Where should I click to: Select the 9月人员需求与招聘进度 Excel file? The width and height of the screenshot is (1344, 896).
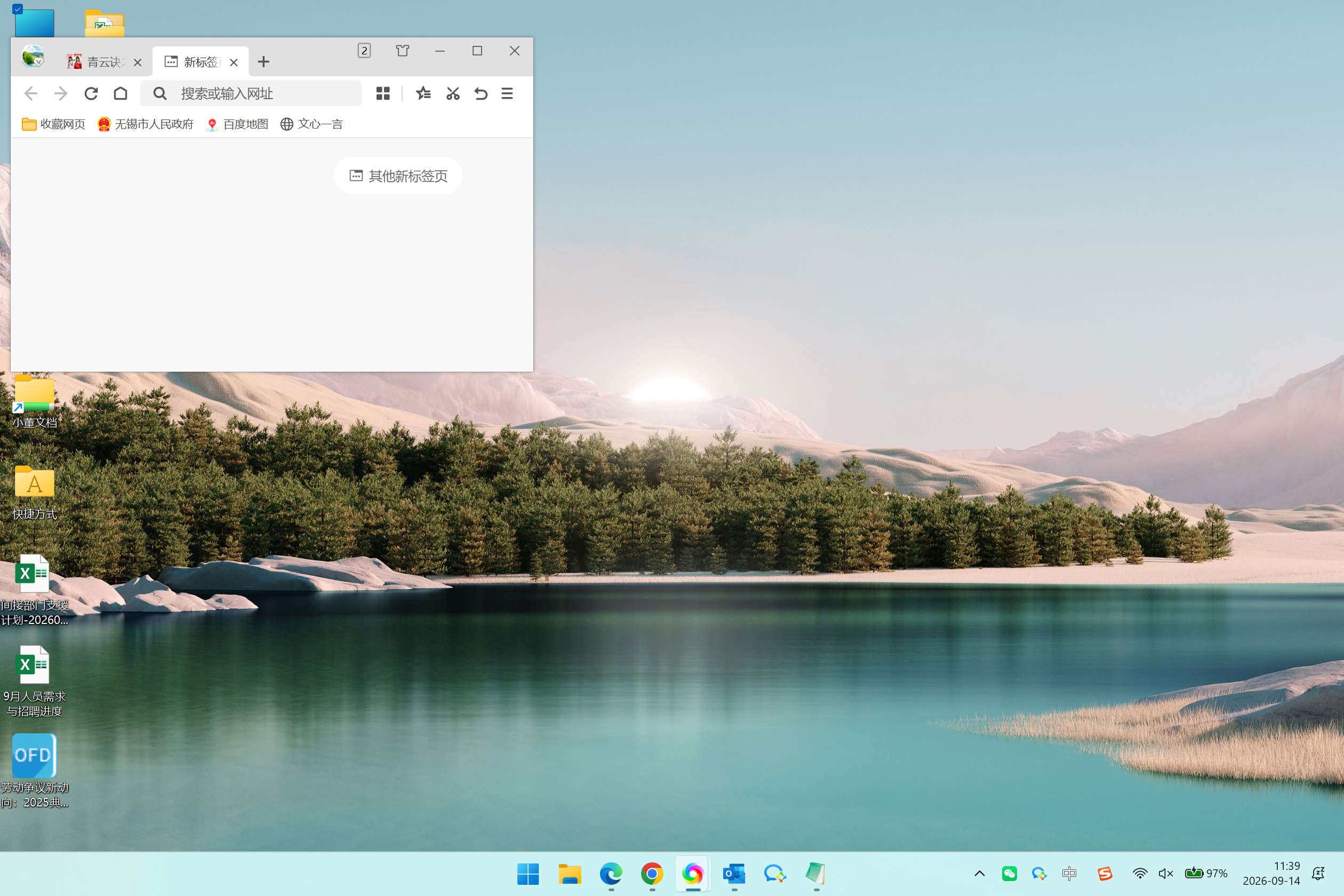coord(35,681)
